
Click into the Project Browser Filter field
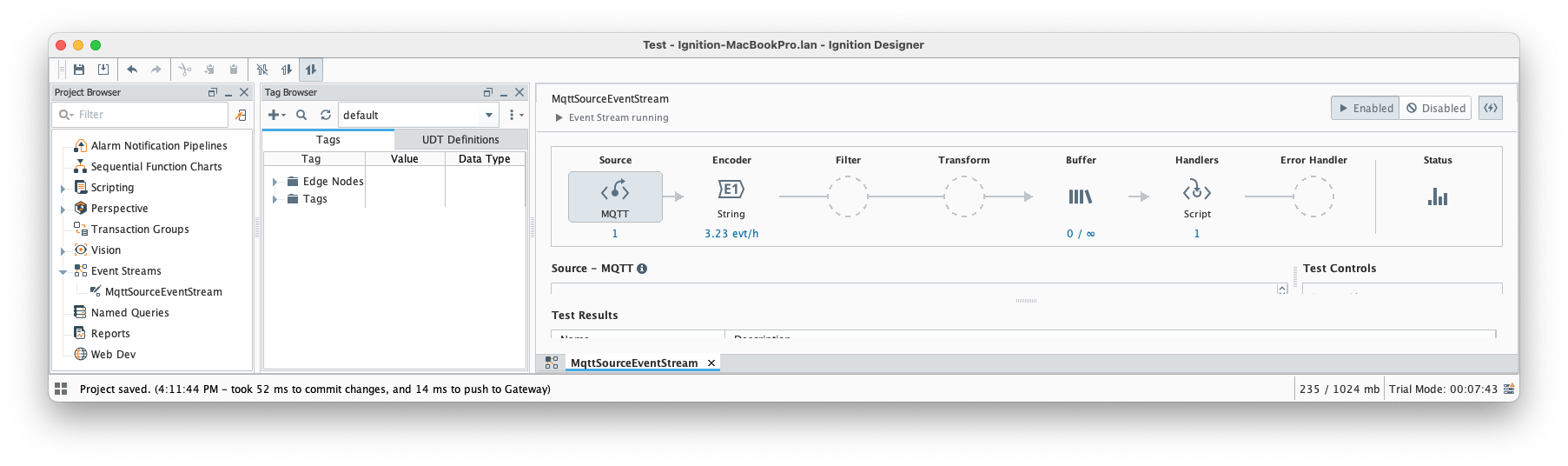coord(140,115)
